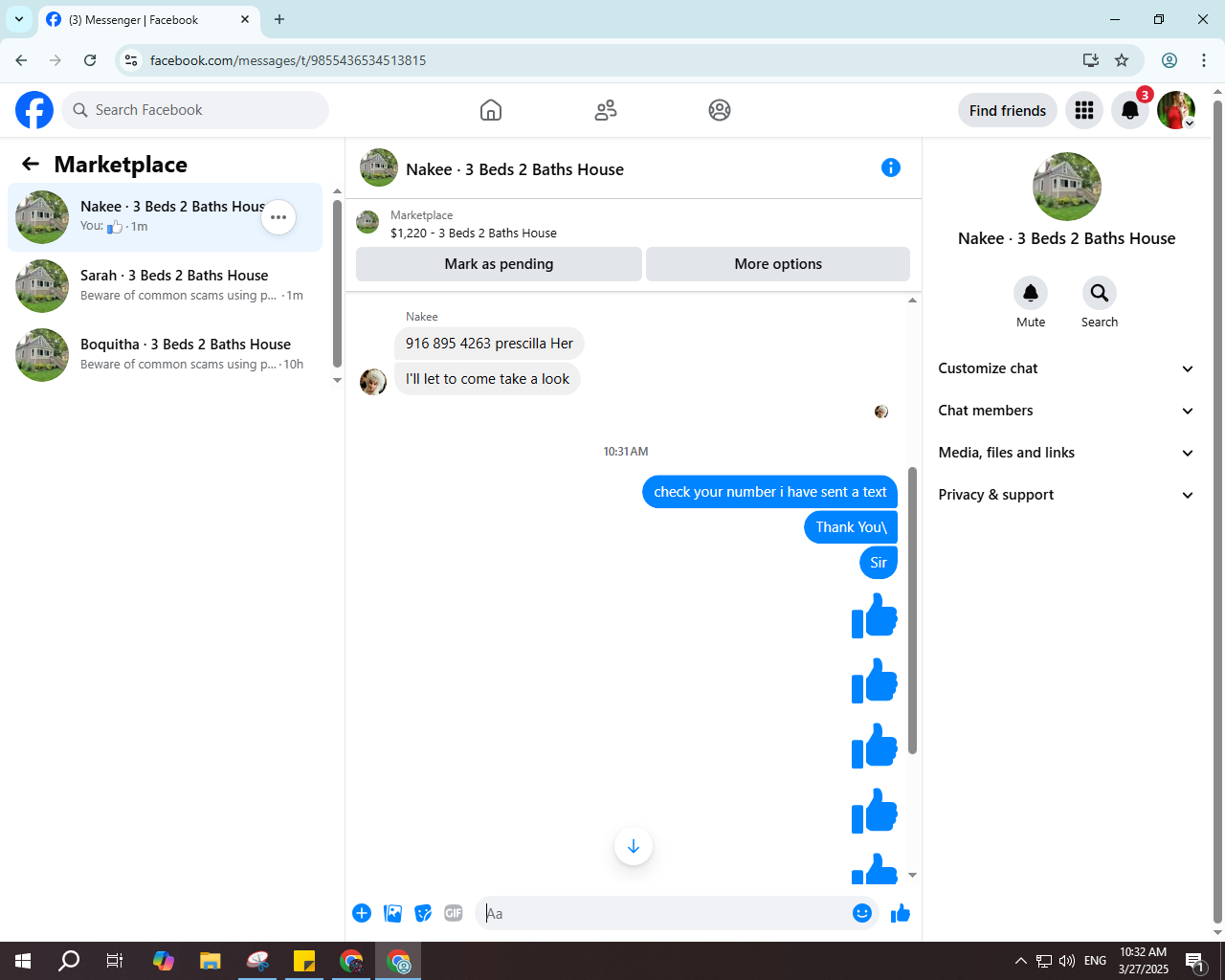
Task: Click the 'Thank You\' message bubble
Action: [851, 527]
